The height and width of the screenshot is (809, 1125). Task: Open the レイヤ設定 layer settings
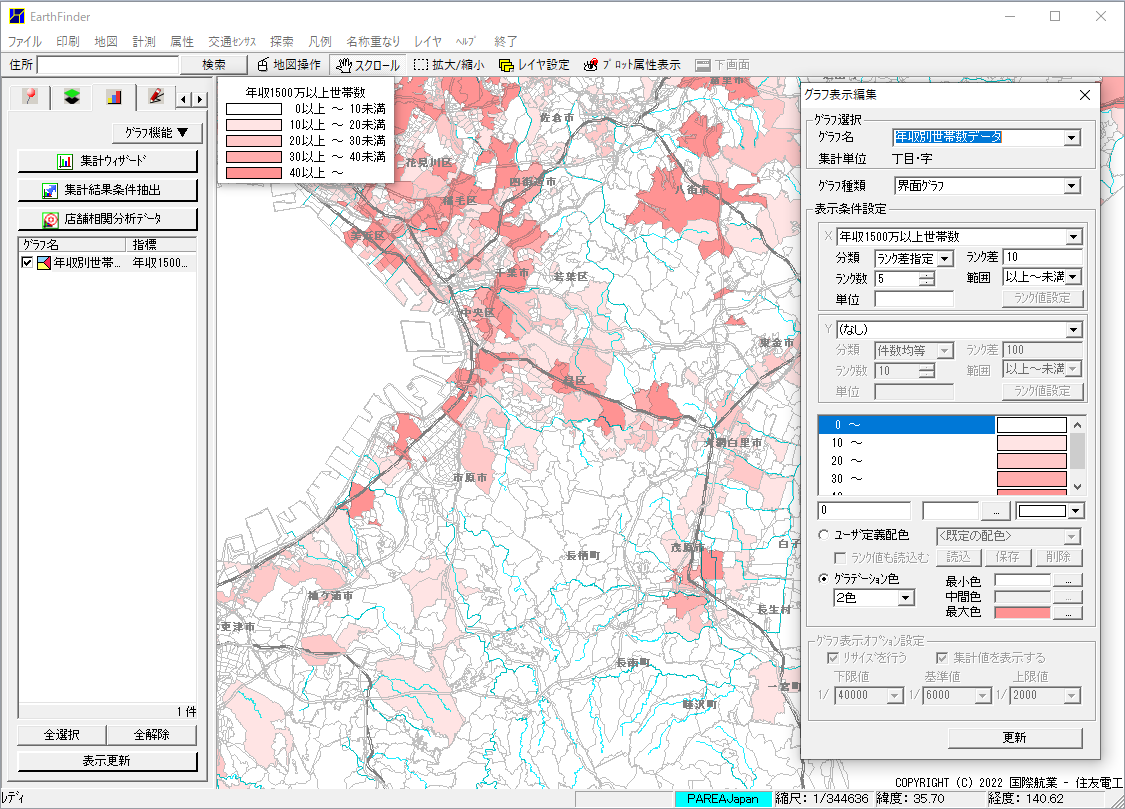coord(534,65)
